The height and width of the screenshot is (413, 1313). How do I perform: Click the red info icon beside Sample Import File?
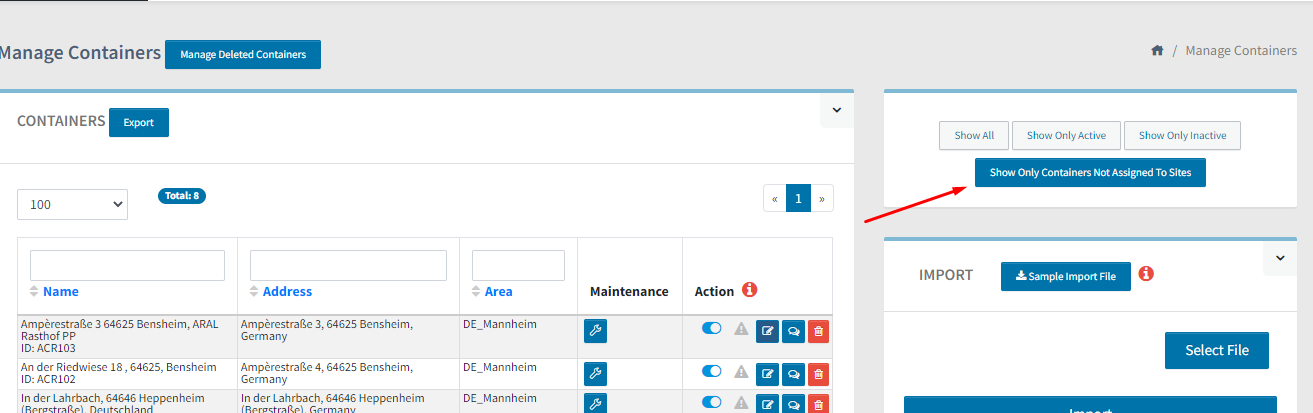(1146, 273)
